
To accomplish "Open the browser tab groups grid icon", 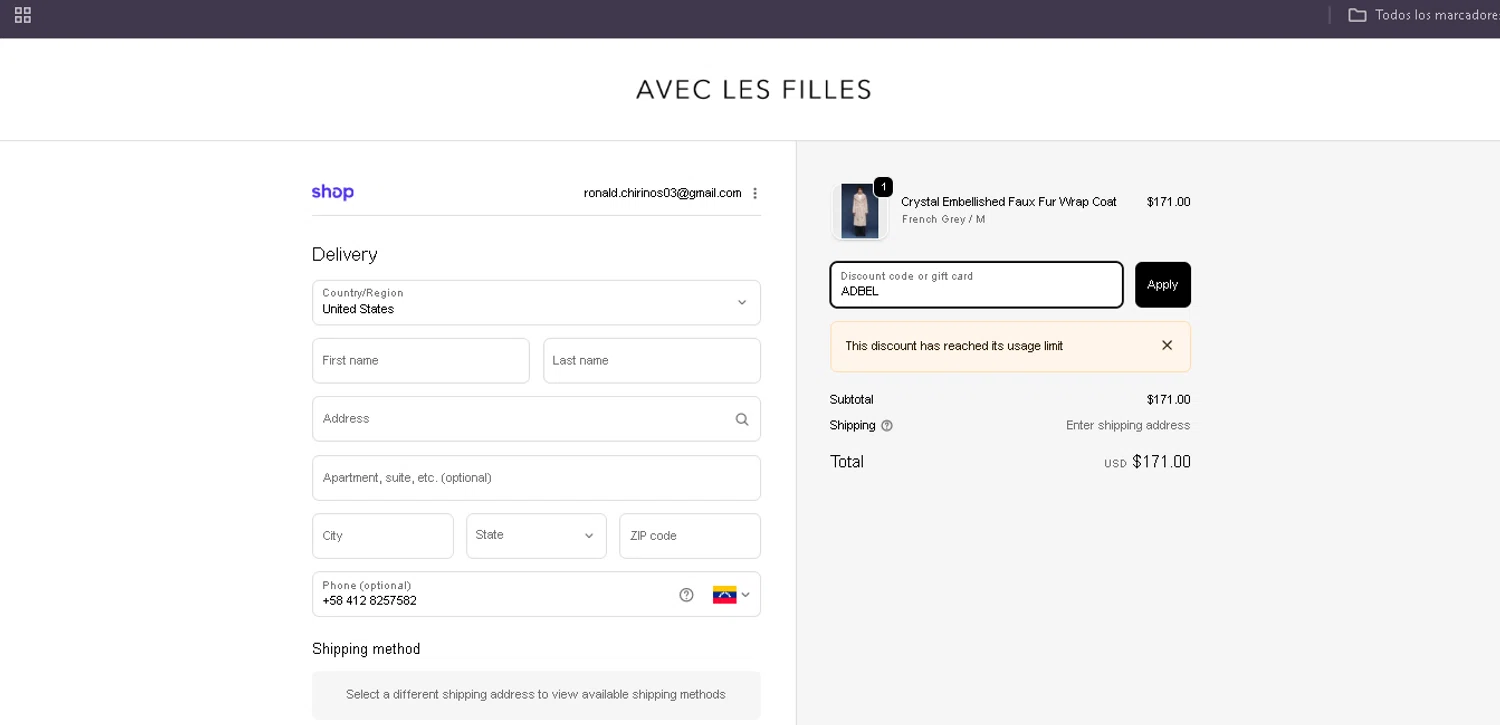I will point(23,15).
